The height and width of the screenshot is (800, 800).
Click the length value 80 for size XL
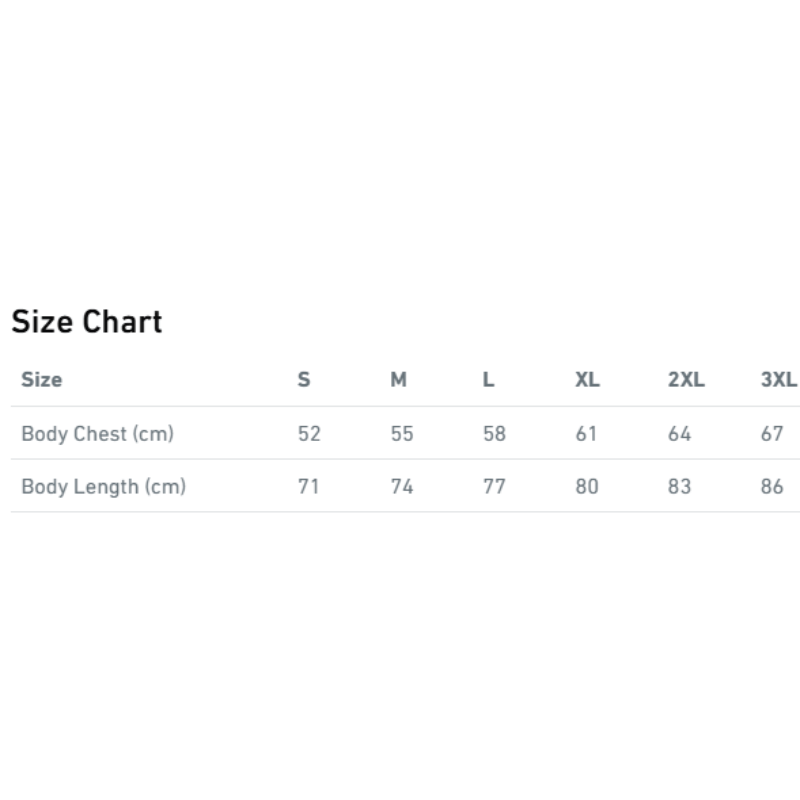(x=587, y=487)
